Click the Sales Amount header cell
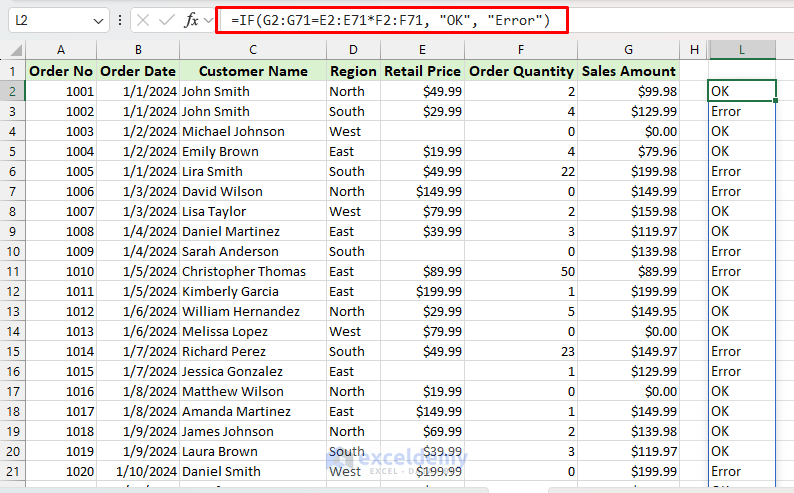 click(628, 71)
